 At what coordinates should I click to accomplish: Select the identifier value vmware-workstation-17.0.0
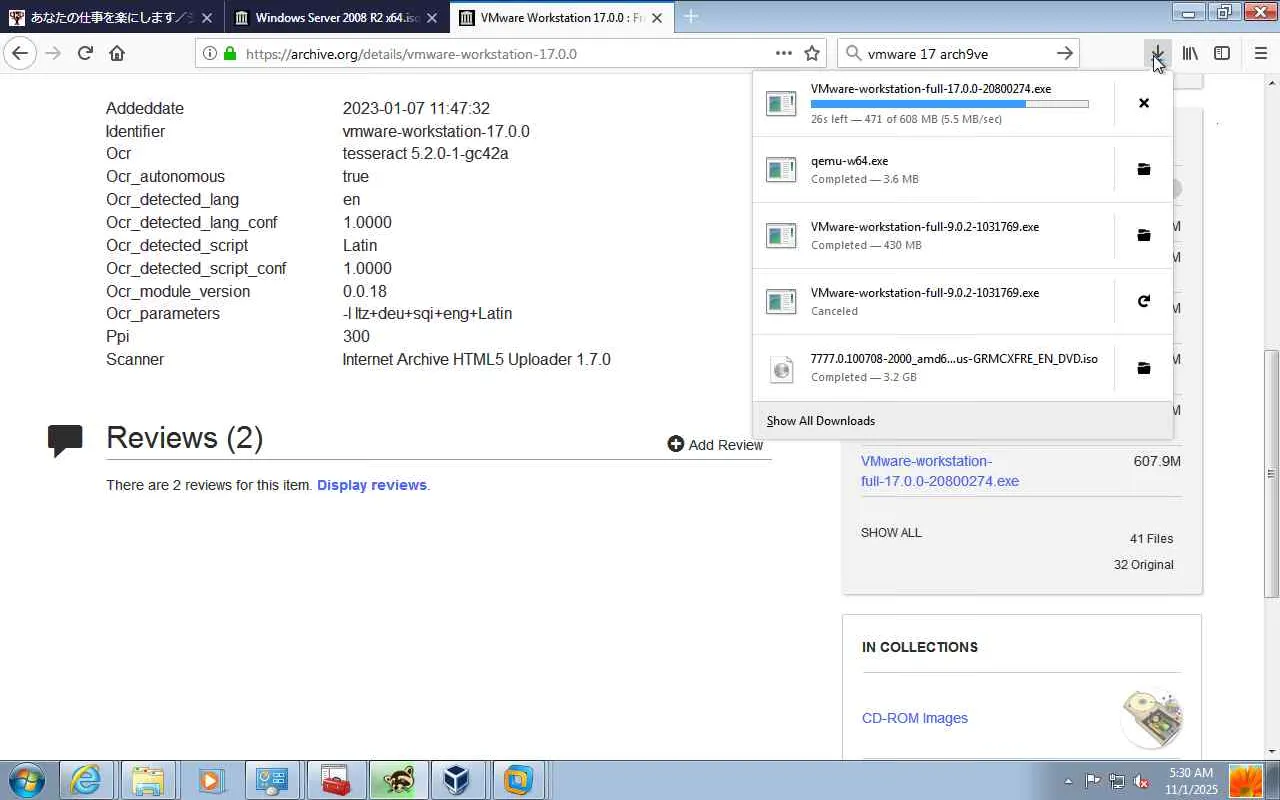pos(436,131)
